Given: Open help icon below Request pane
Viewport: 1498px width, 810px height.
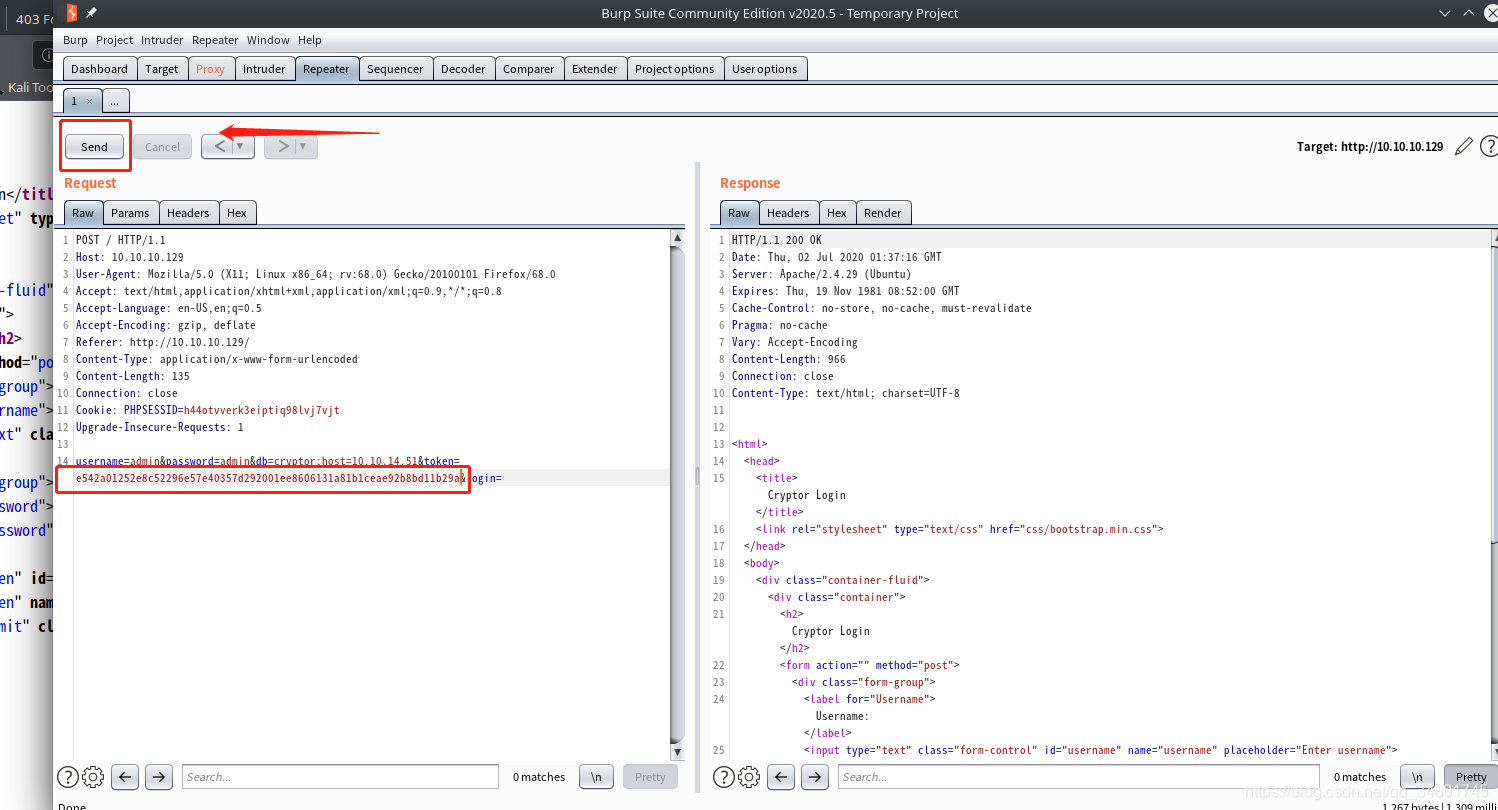Looking at the screenshot, I should 67,777.
